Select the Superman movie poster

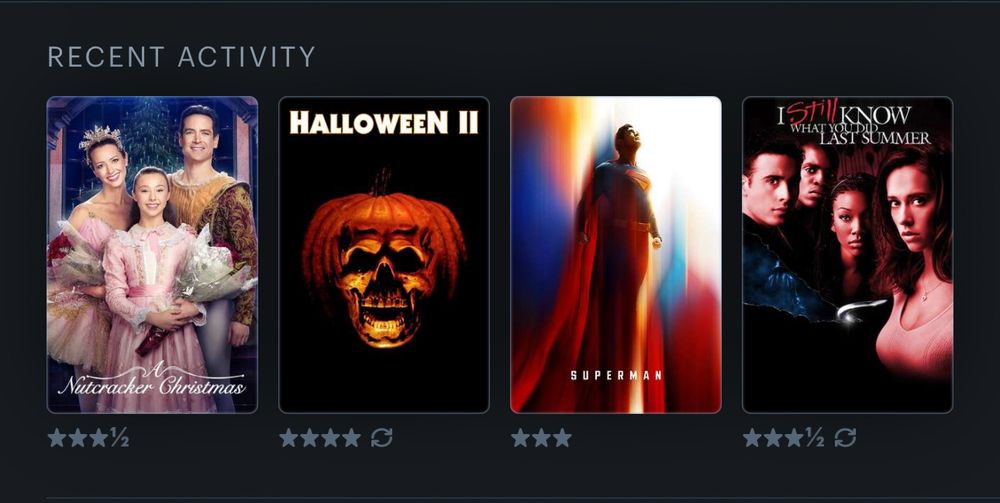616,254
